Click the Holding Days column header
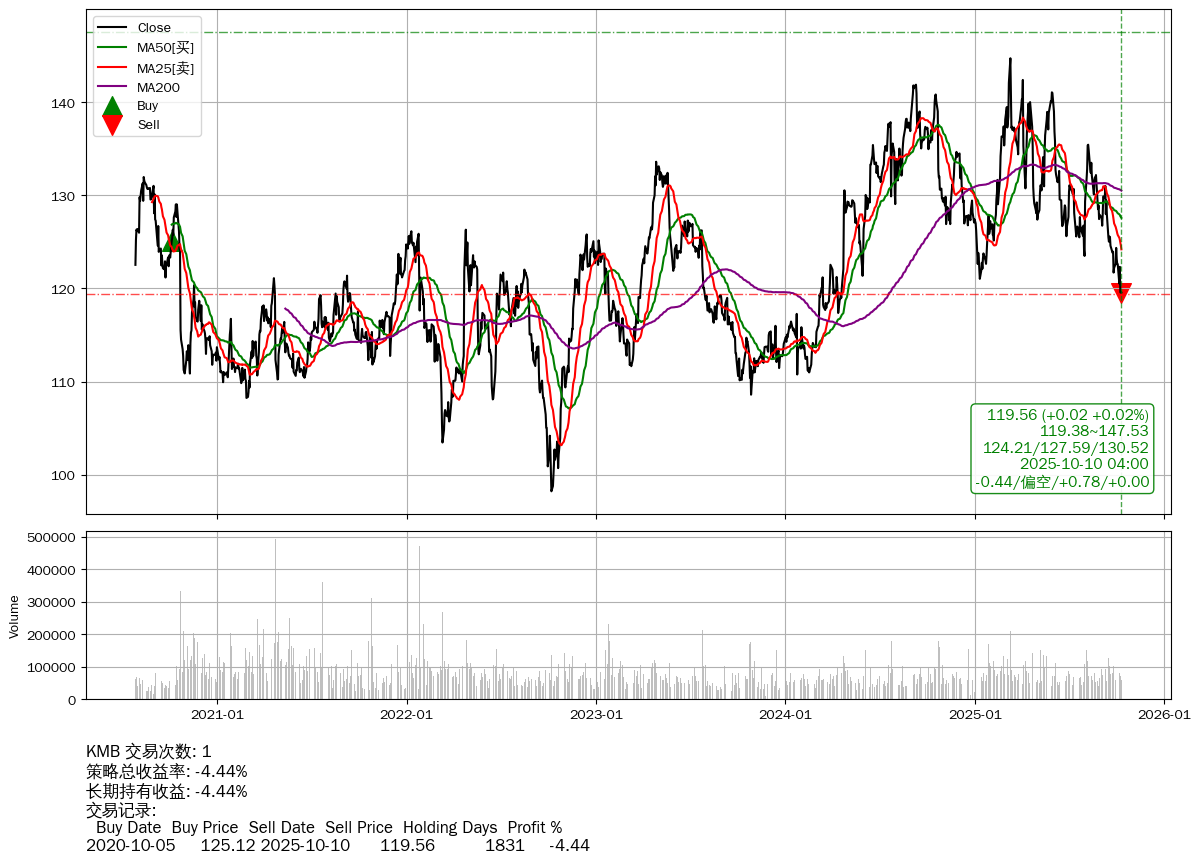 pos(450,828)
